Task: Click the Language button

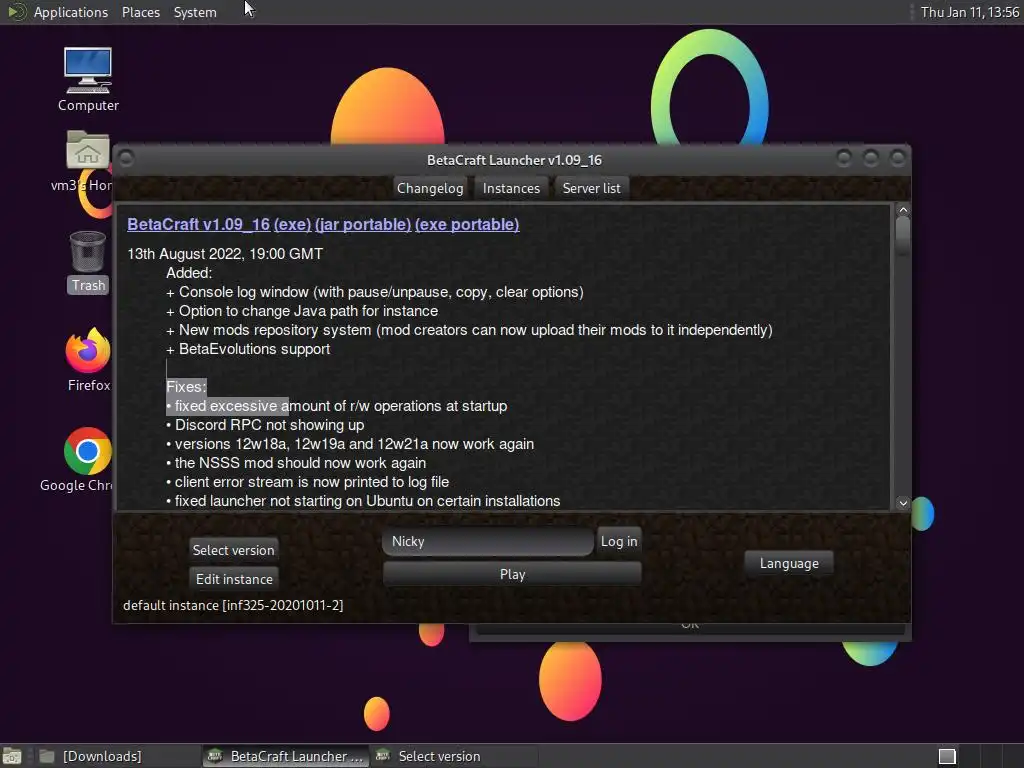Action: (x=789, y=564)
